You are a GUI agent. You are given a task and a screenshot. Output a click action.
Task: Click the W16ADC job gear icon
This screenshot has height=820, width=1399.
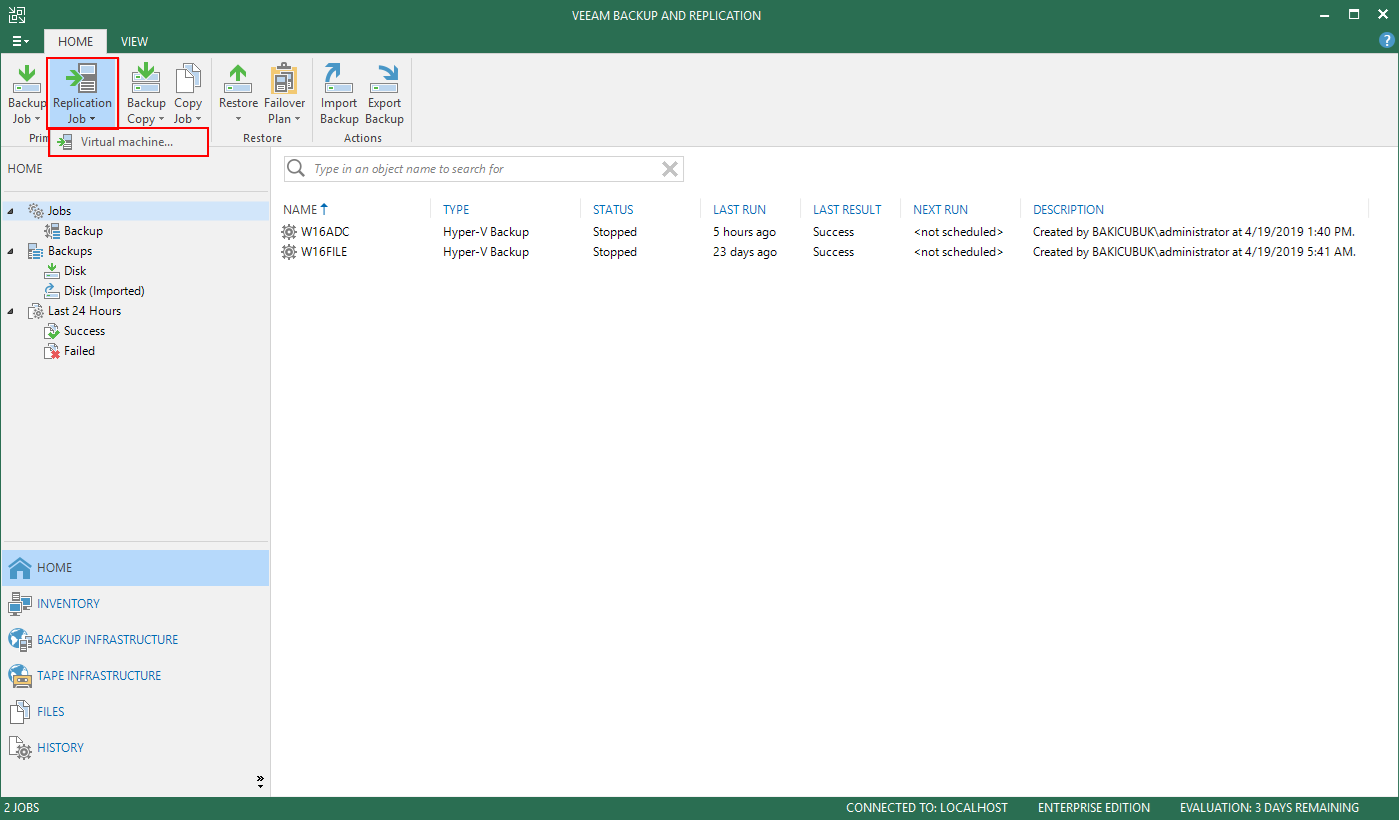289,232
